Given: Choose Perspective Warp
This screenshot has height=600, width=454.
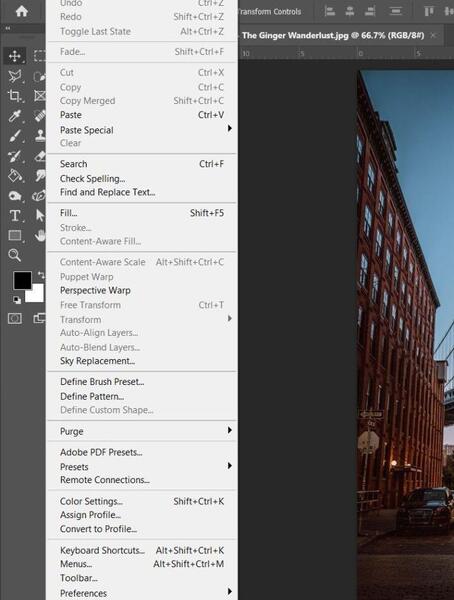Looking at the screenshot, I should coord(142,290).
